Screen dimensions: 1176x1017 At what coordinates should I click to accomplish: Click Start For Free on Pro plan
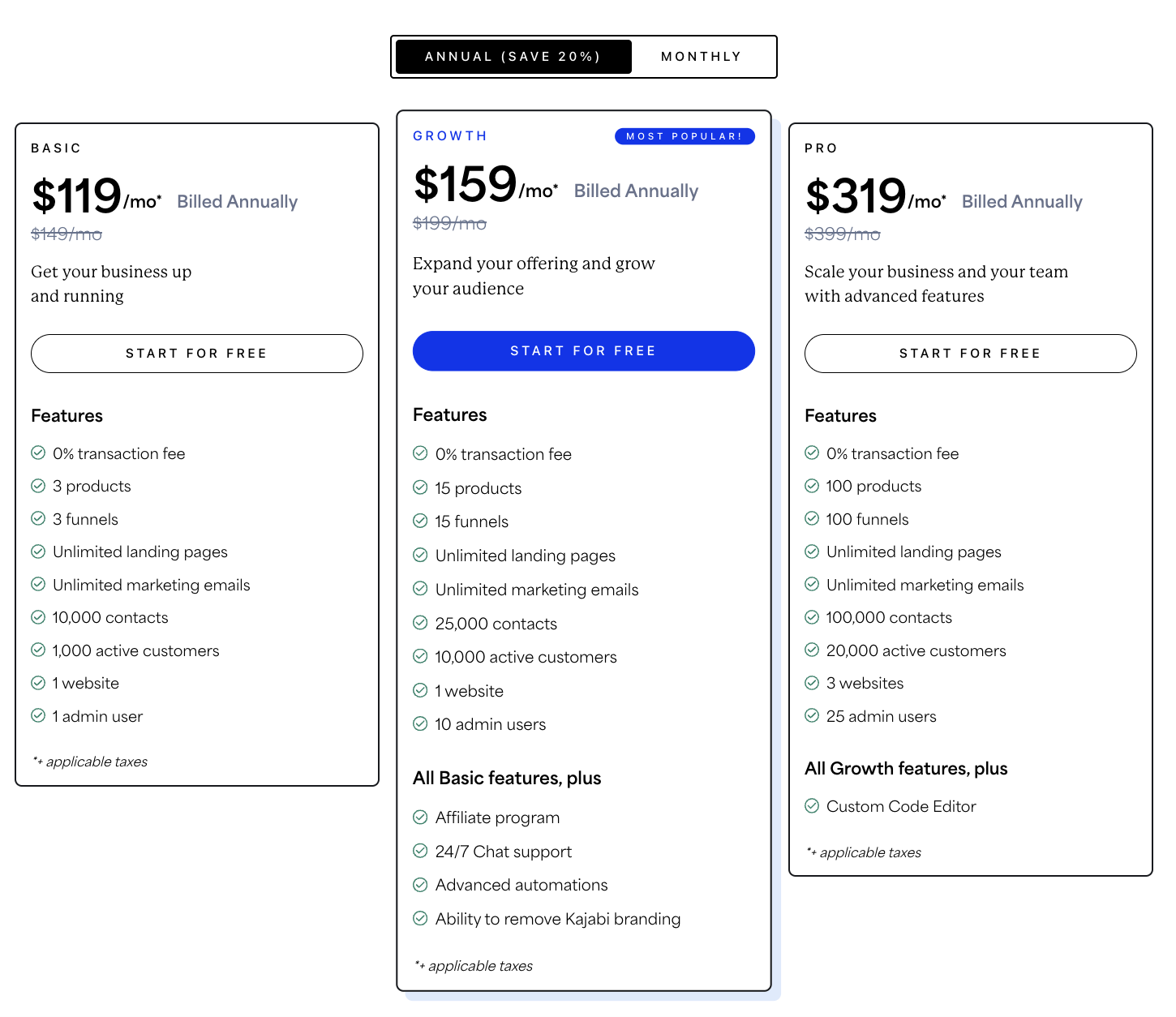pyautogui.click(x=971, y=354)
